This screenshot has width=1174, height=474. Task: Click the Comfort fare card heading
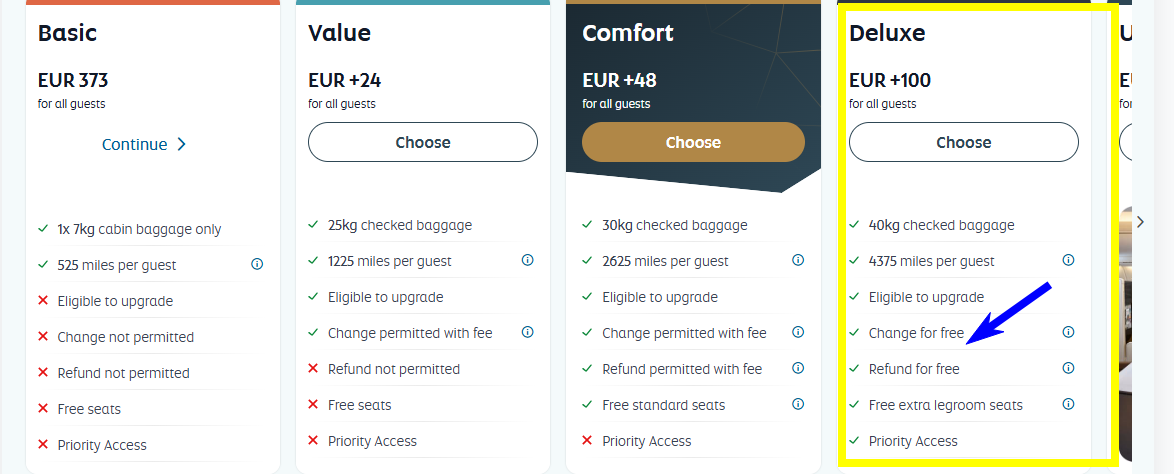tap(627, 33)
